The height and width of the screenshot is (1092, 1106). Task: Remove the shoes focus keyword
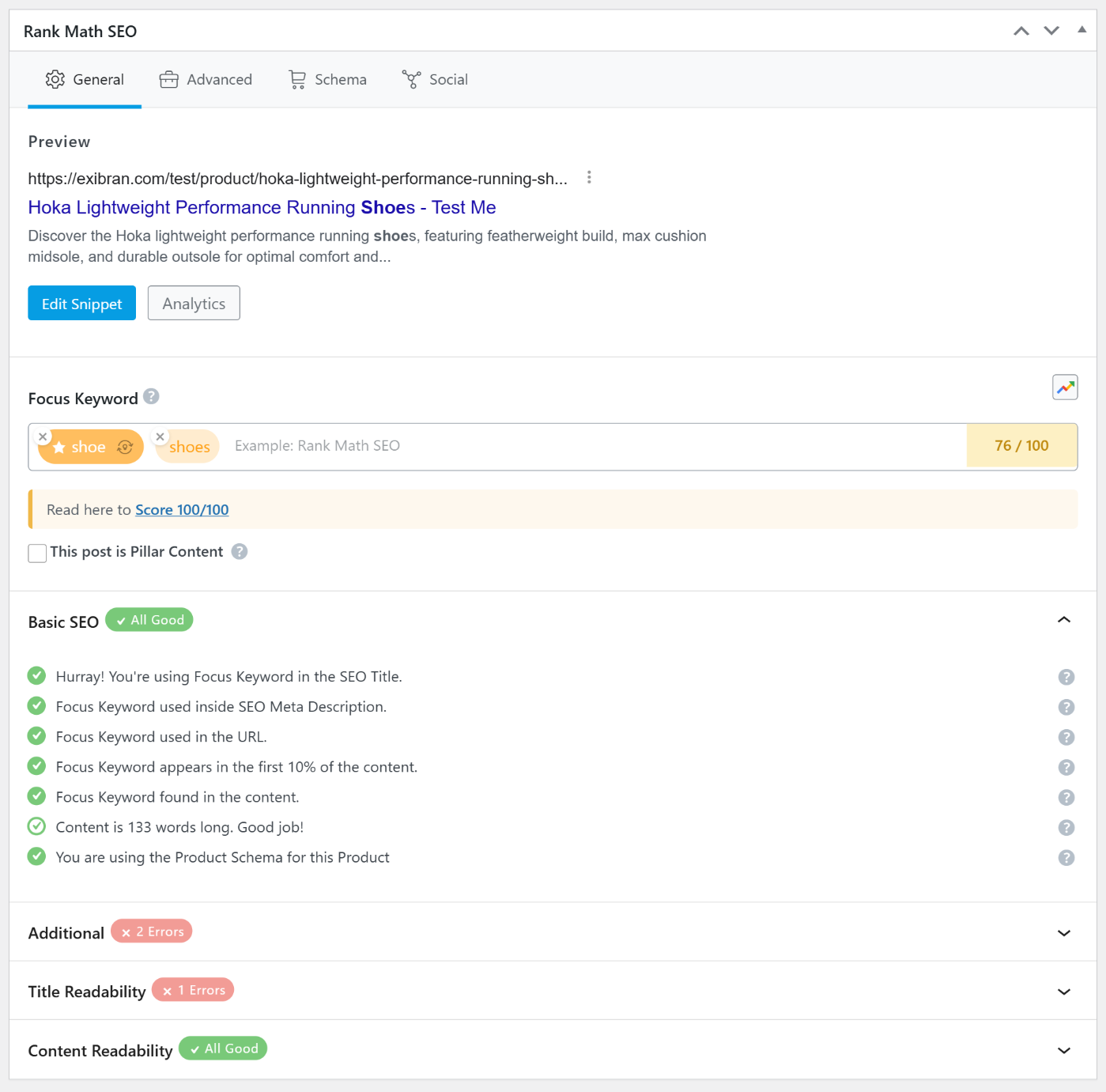(160, 436)
